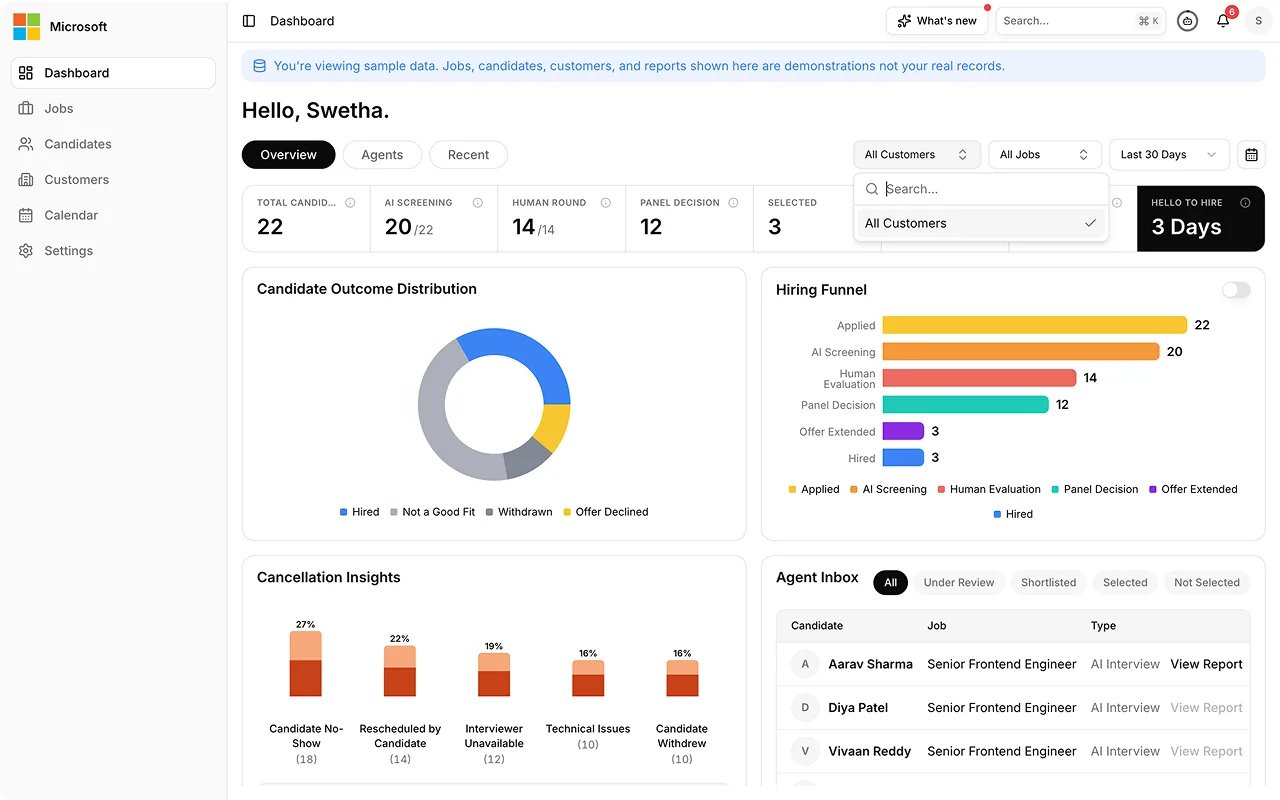
Task: Select the All filter in Agent Inbox
Action: pyautogui.click(x=890, y=583)
